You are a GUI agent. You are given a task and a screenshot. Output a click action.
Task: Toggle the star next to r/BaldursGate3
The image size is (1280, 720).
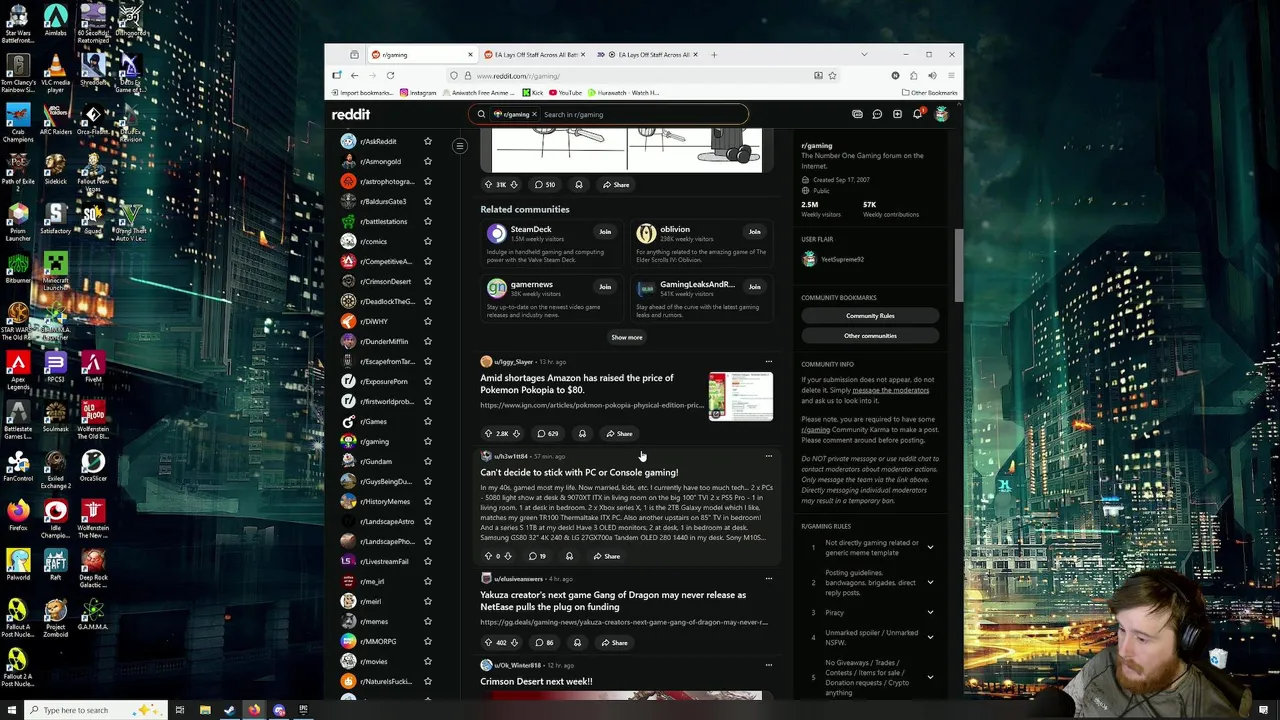tap(428, 201)
